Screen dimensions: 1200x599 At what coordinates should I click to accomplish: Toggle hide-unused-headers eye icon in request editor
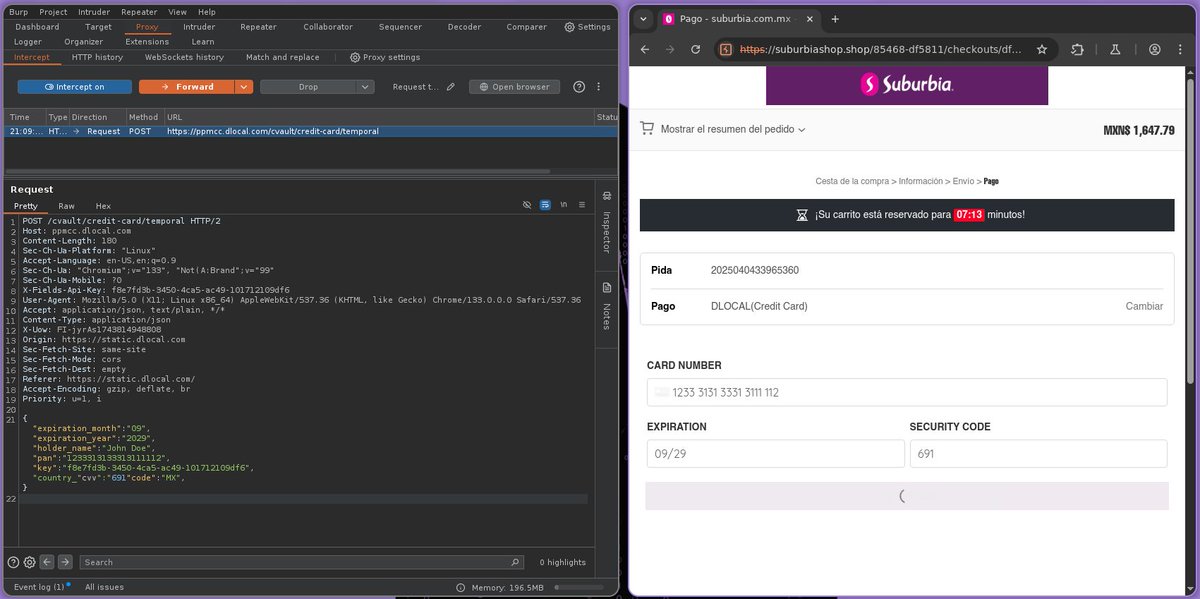pos(527,204)
